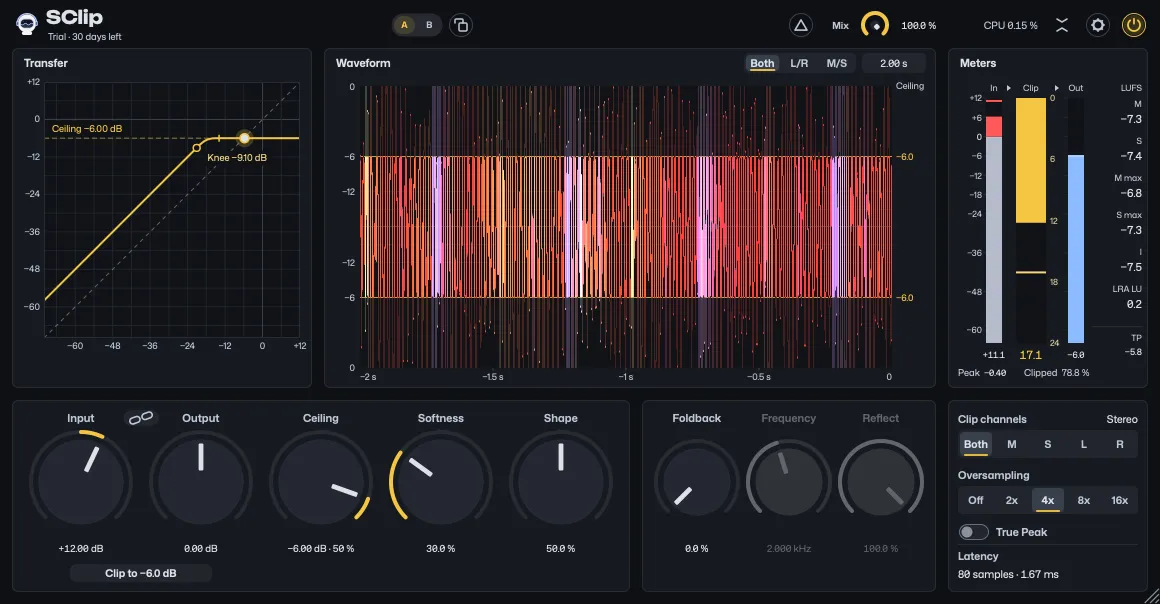The image size is (1160, 604).
Task: Select Both in Clip channels
Action: [976, 444]
